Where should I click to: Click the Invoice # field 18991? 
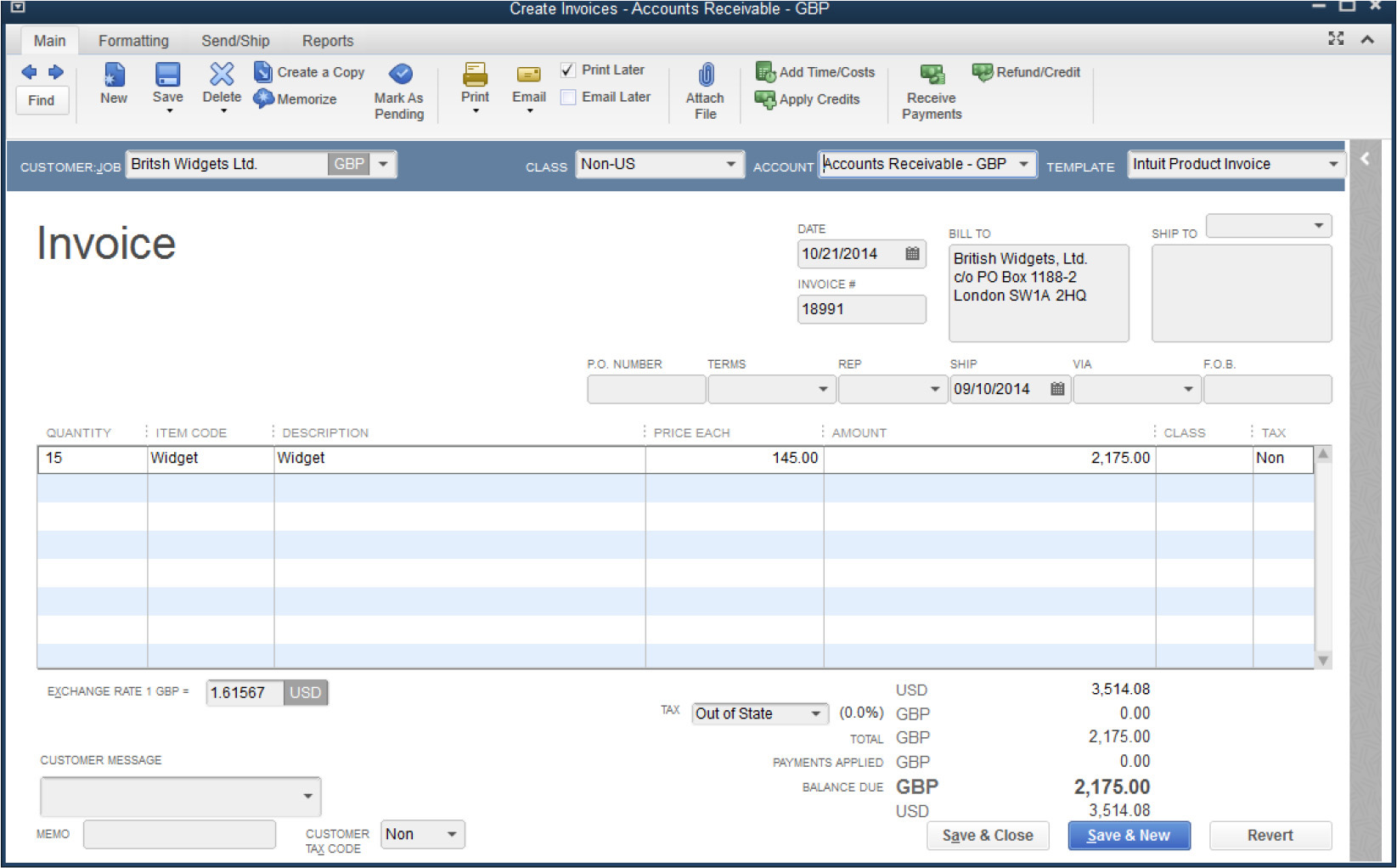861,309
